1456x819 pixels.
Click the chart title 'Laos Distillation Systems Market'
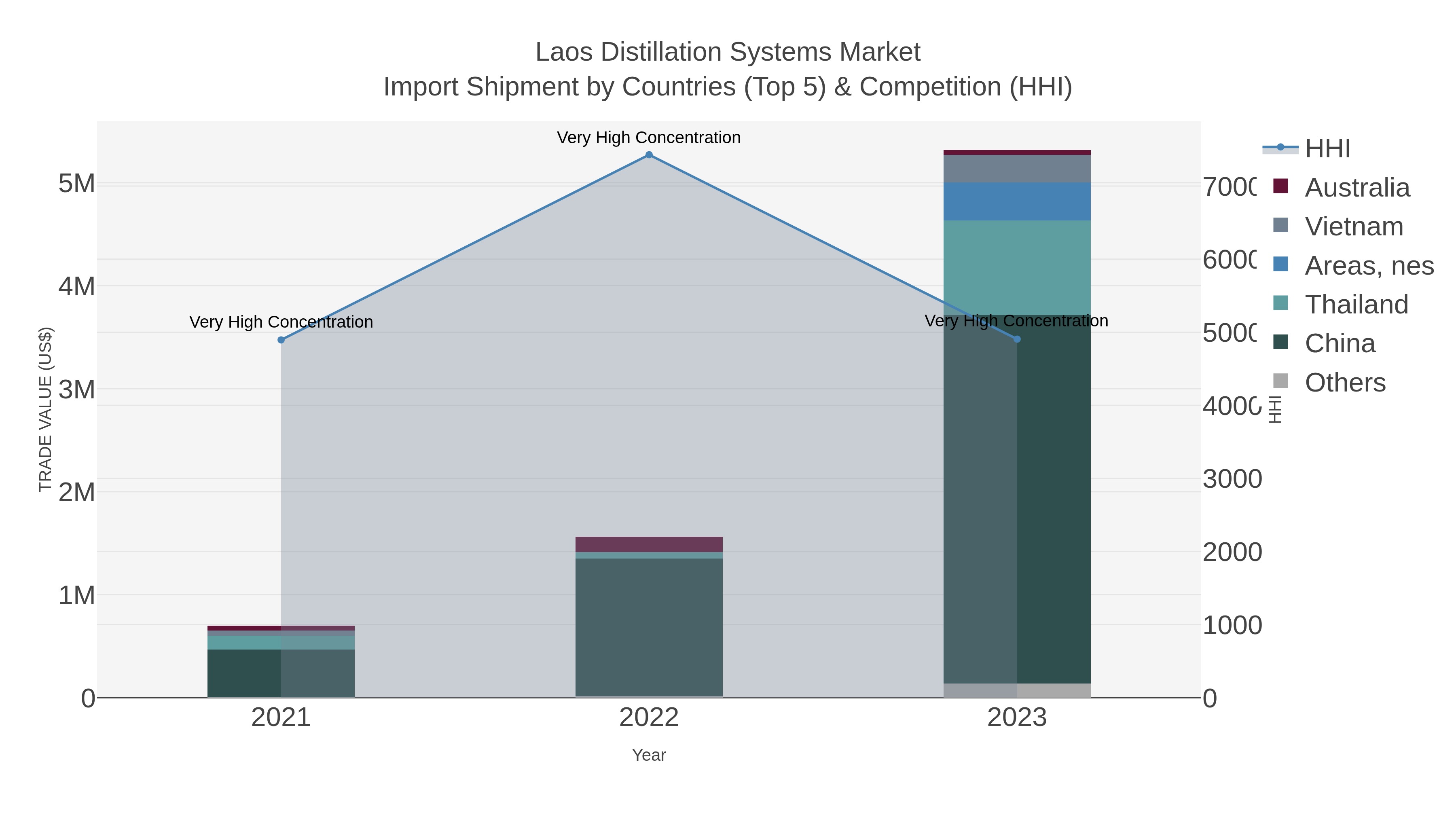[x=728, y=52]
